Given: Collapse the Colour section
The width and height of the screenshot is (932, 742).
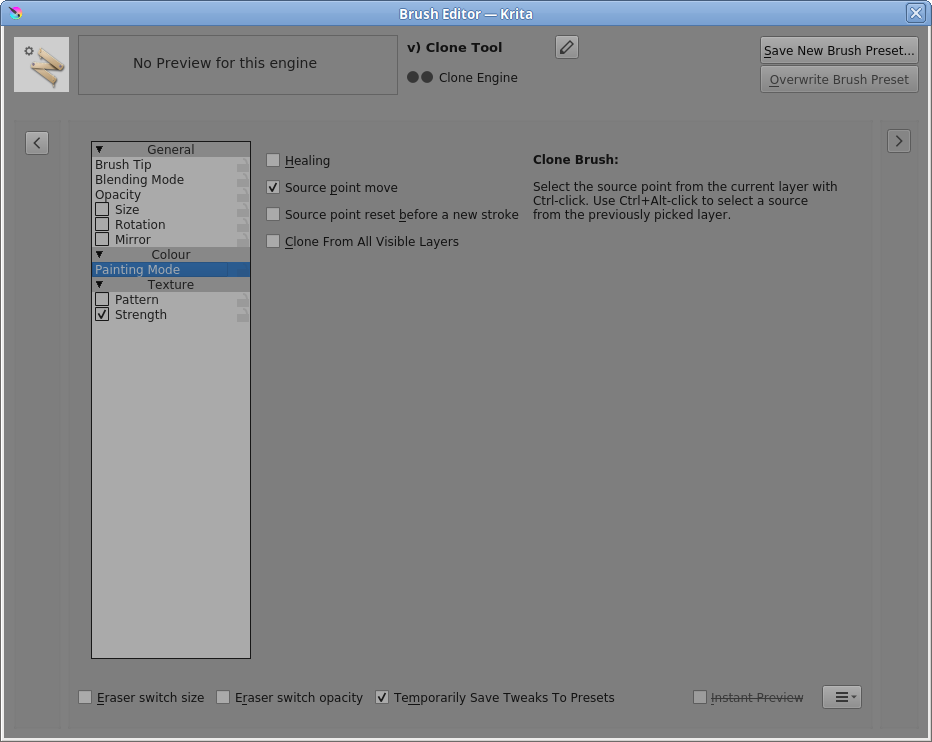Looking at the screenshot, I should (99, 254).
